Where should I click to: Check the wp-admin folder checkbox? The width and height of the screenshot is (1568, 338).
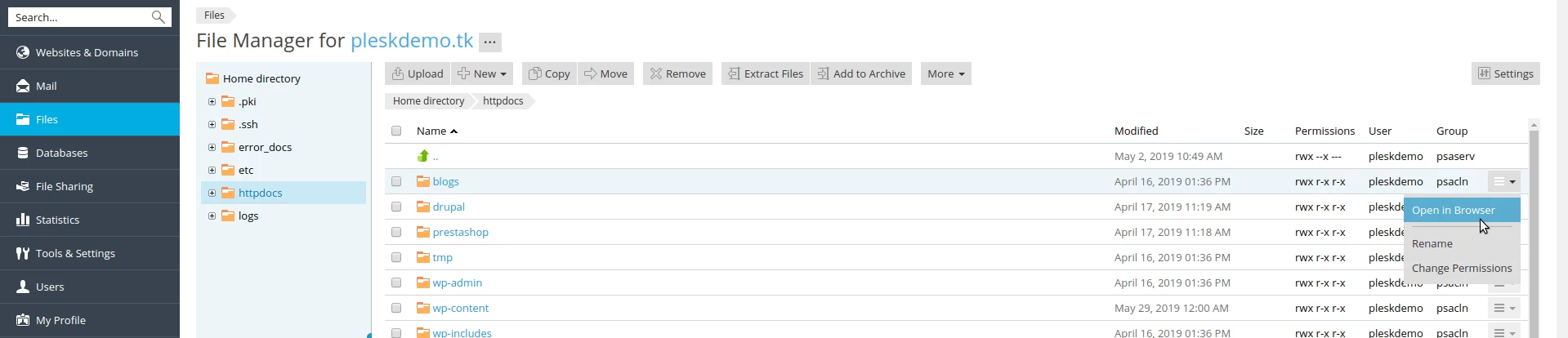click(x=396, y=282)
